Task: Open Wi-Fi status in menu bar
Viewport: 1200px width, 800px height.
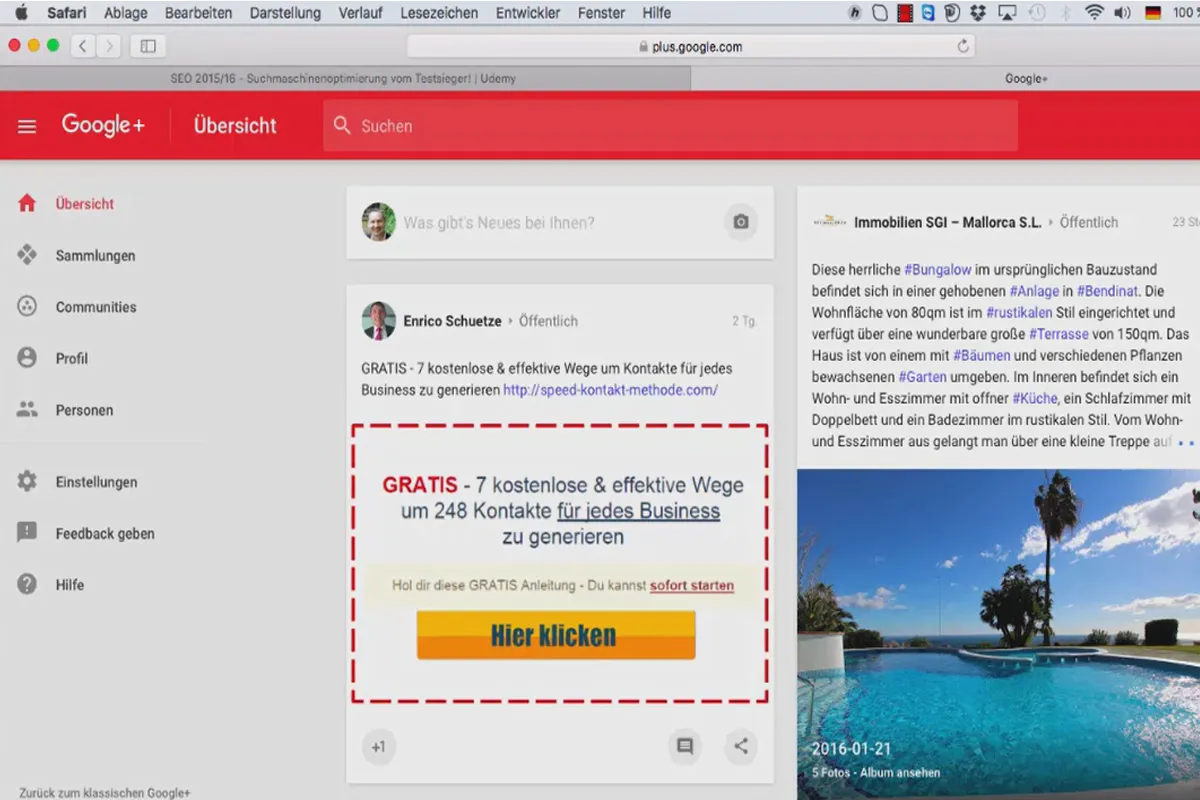Action: click(x=1094, y=13)
